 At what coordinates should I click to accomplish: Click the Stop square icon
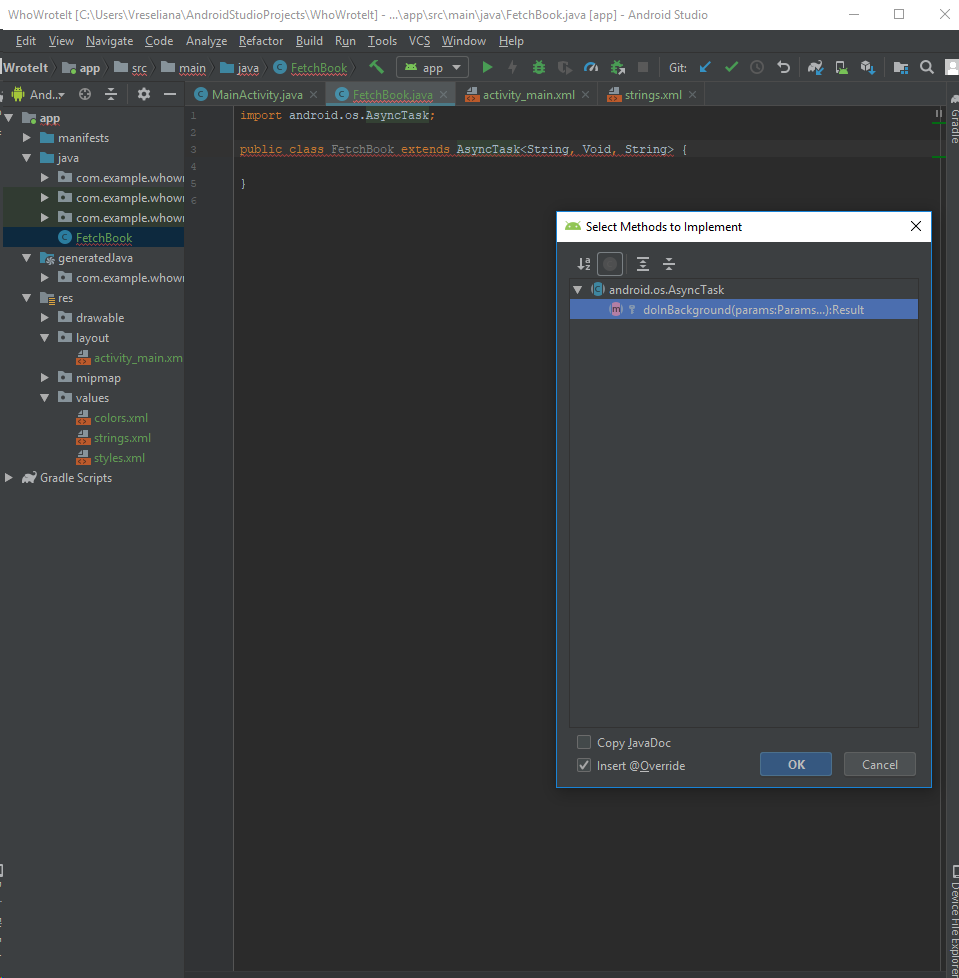pyautogui.click(x=643, y=67)
